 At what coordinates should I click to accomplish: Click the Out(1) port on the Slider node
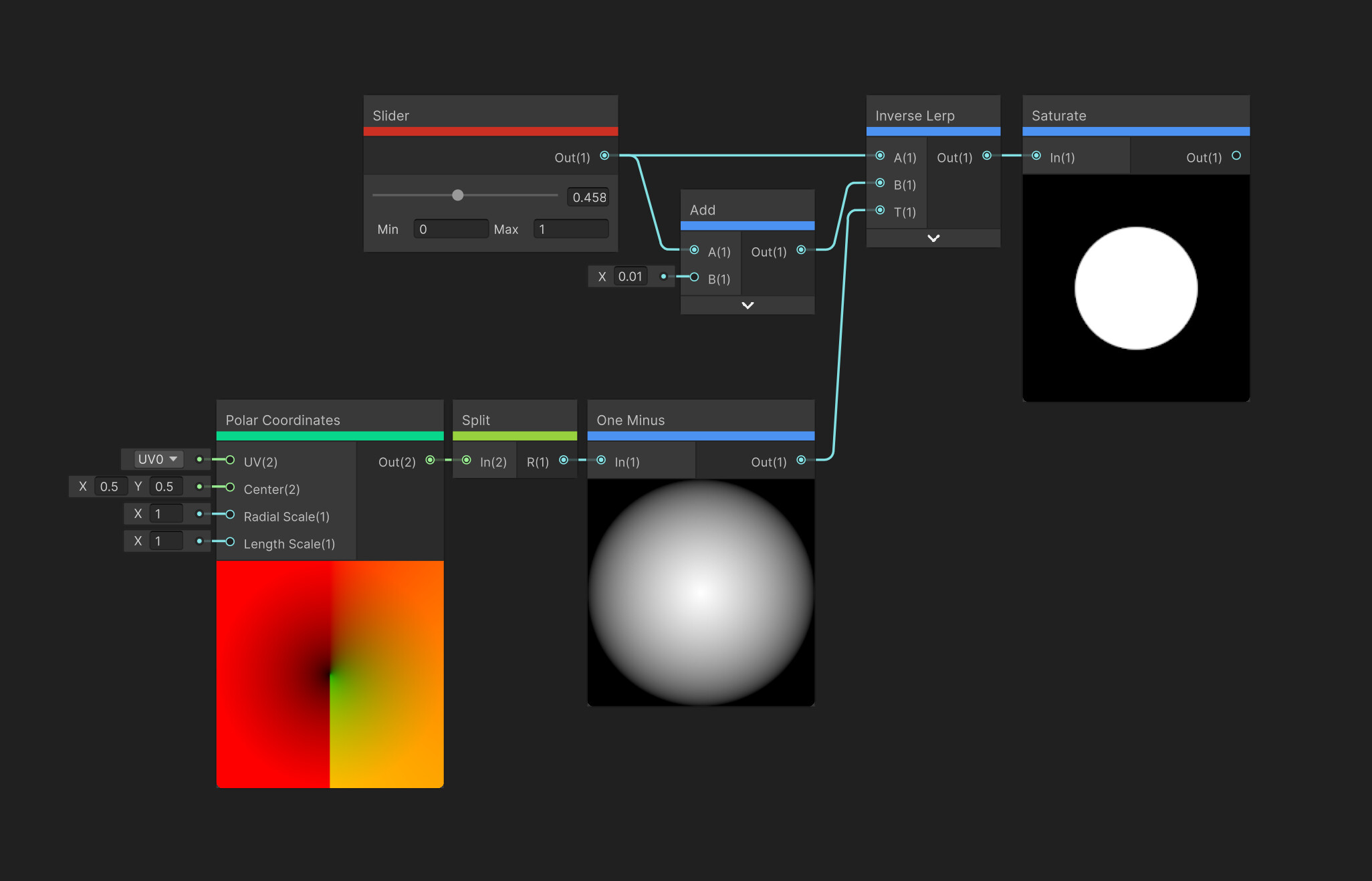point(604,155)
